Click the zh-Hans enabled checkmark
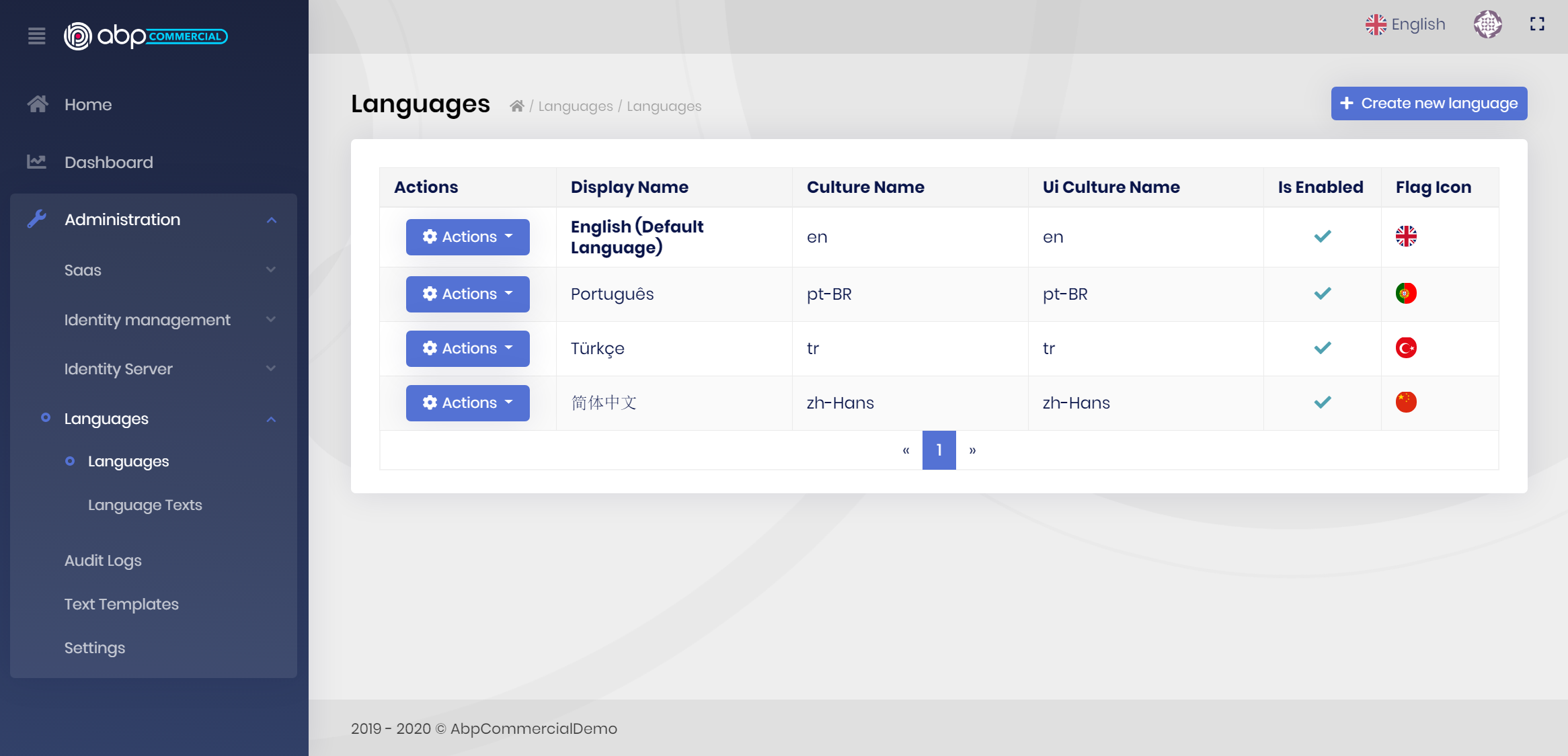Viewport: 1568px width, 756px height. tap(1322, 402)
